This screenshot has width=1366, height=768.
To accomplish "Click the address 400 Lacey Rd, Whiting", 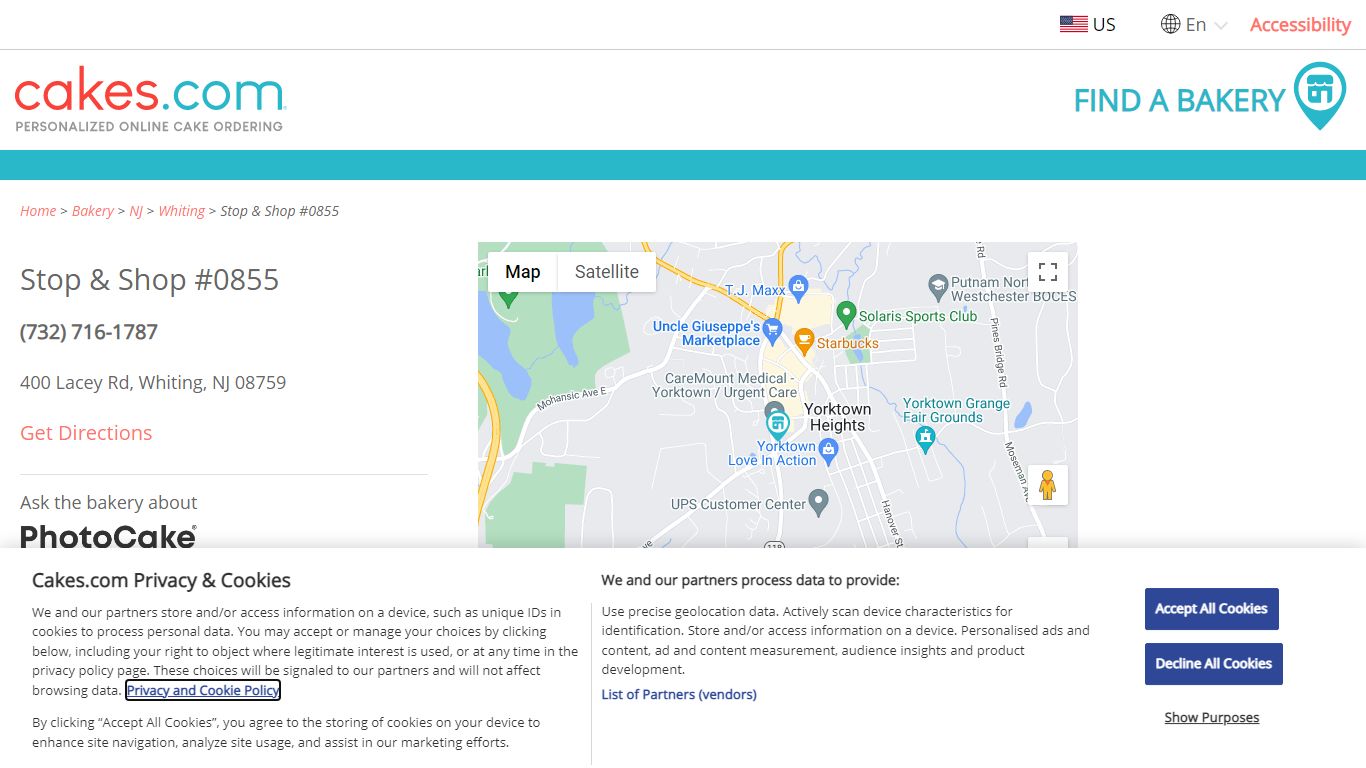I will (x=153, y=383).
